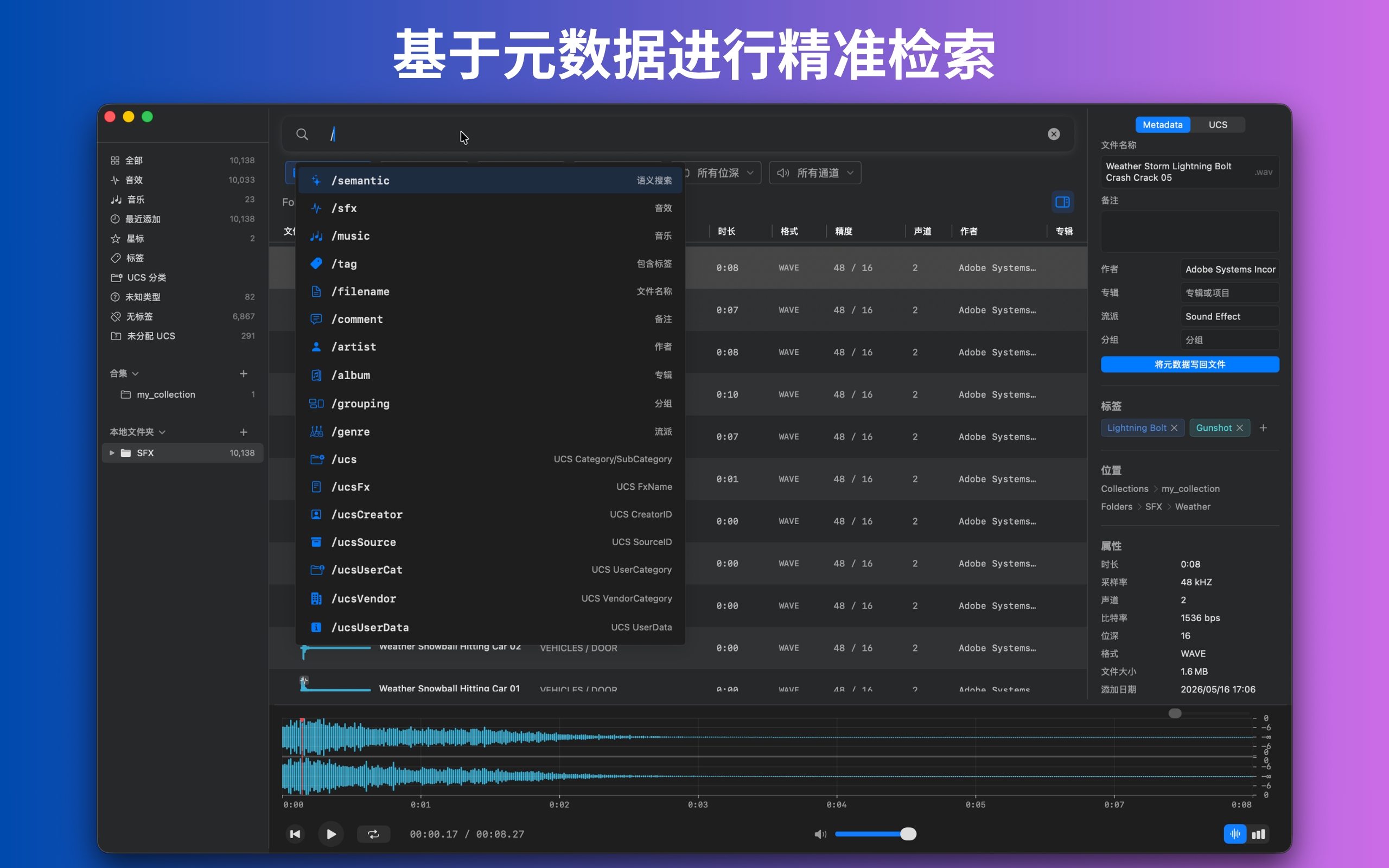Click the /grouping icon in suggestions

click(316, 403)
